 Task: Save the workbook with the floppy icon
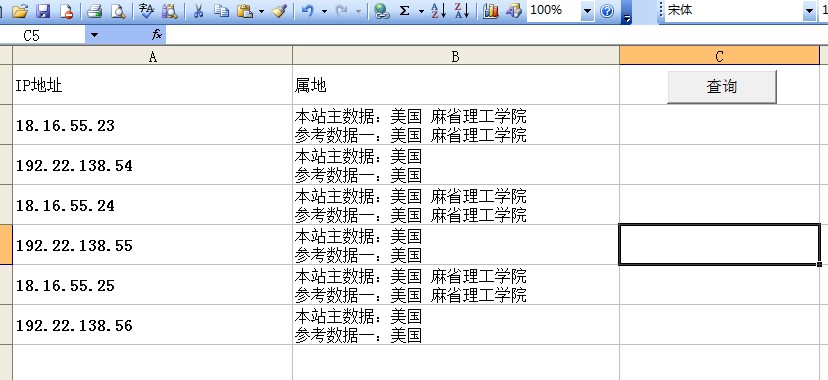[43, 11]
